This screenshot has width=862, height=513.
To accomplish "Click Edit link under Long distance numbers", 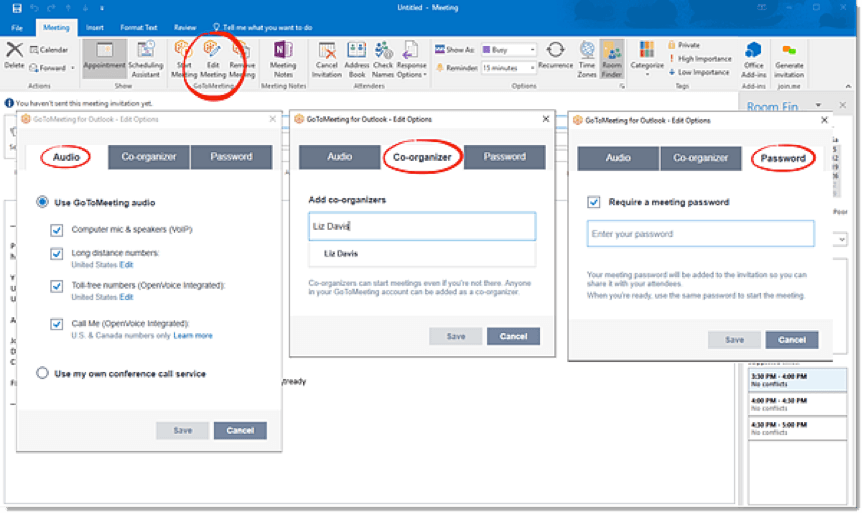I will click(x=126, y=265).
